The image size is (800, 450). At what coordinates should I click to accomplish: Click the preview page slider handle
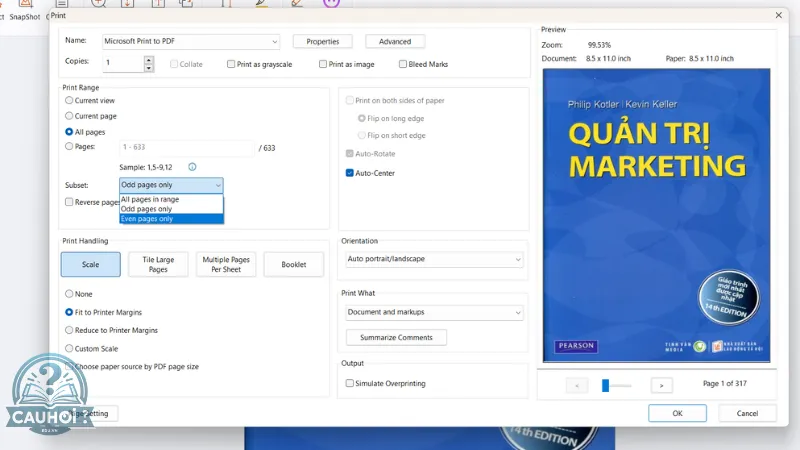(x=606, y=385)
